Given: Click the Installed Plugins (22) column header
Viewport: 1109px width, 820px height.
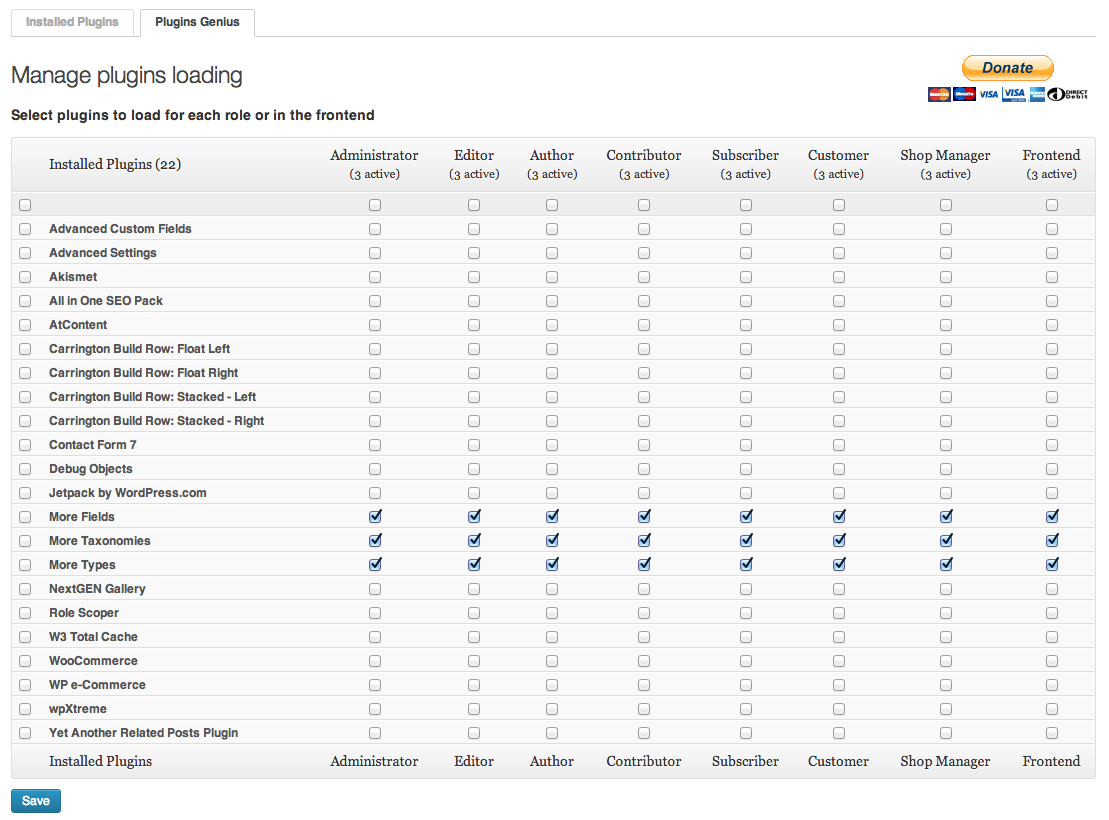Looking at the screenshot, I should coord(115,164).
